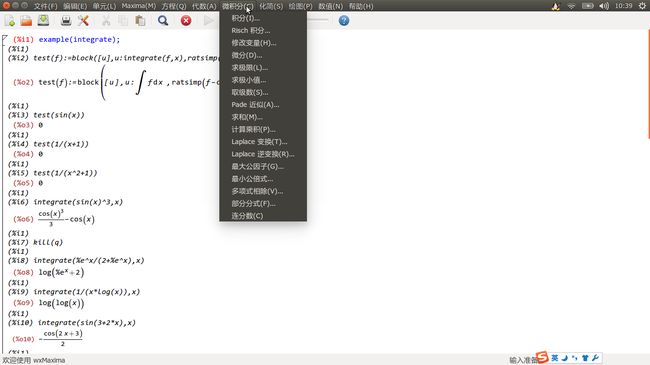Toggle Sogou English/Chinese mode button
This screenshot has width=650, height=365.
pos(555,358)
